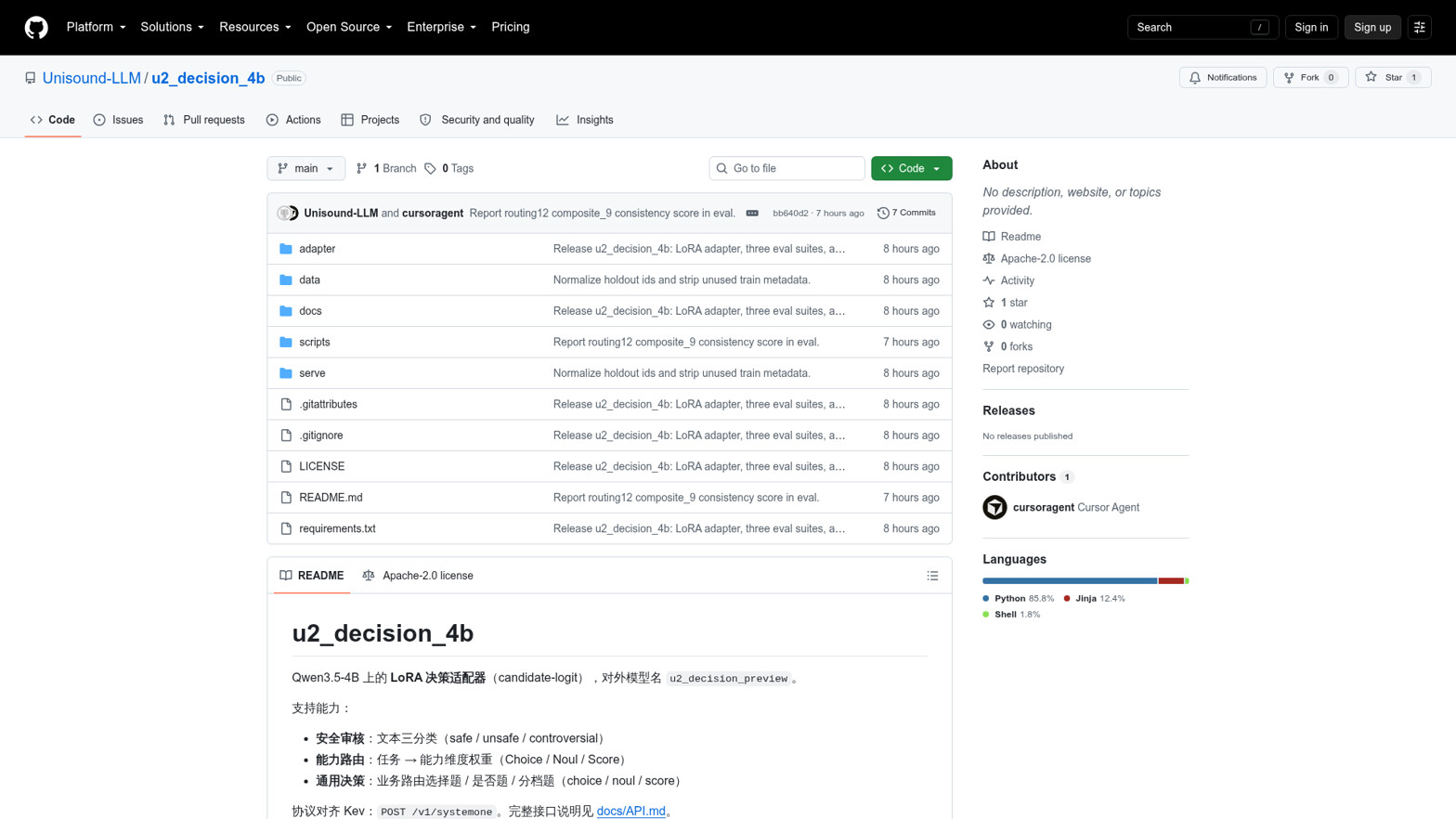Open the Pricing page

[510, 27]
